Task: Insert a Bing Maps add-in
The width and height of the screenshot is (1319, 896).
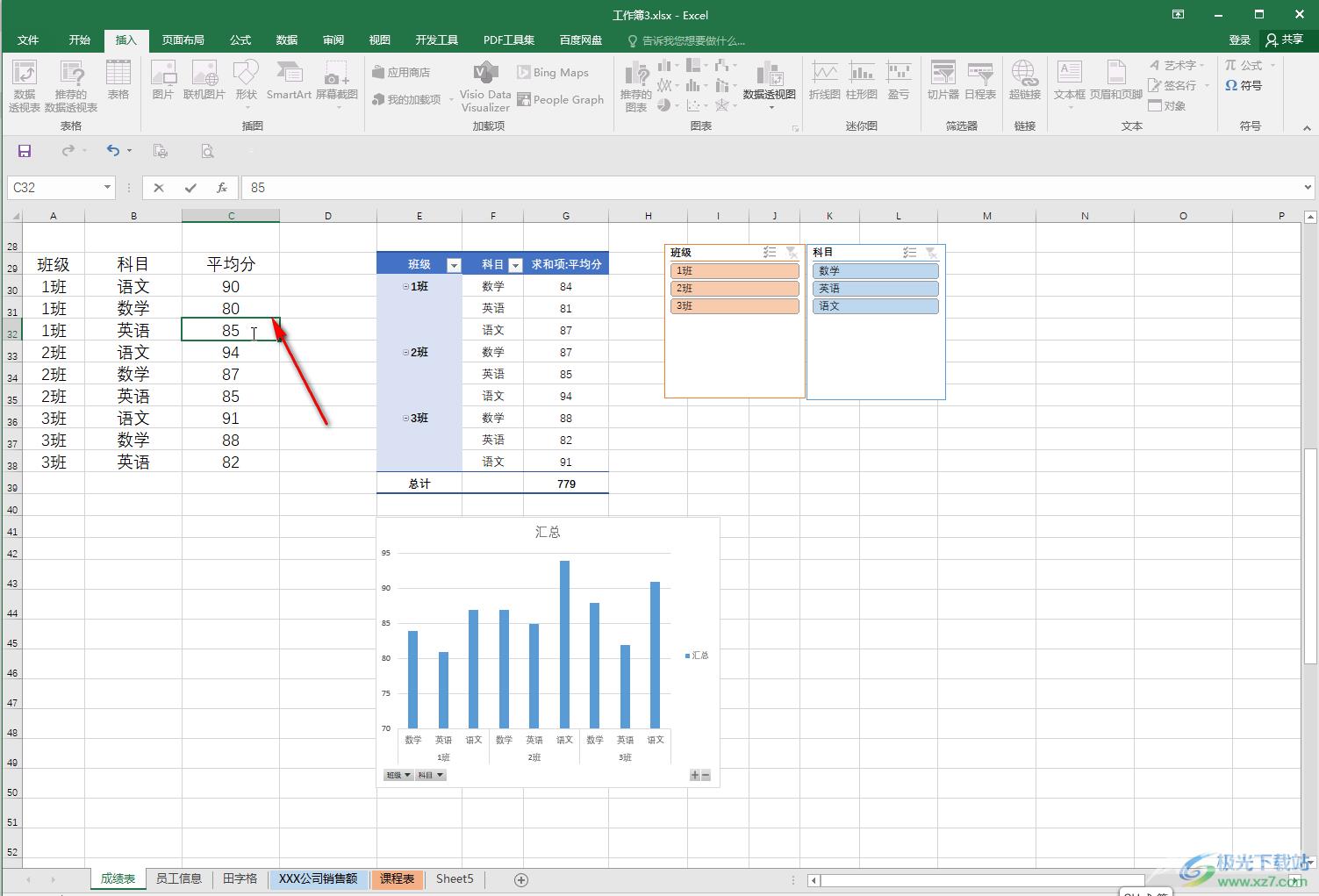Action: click(553, 72)
